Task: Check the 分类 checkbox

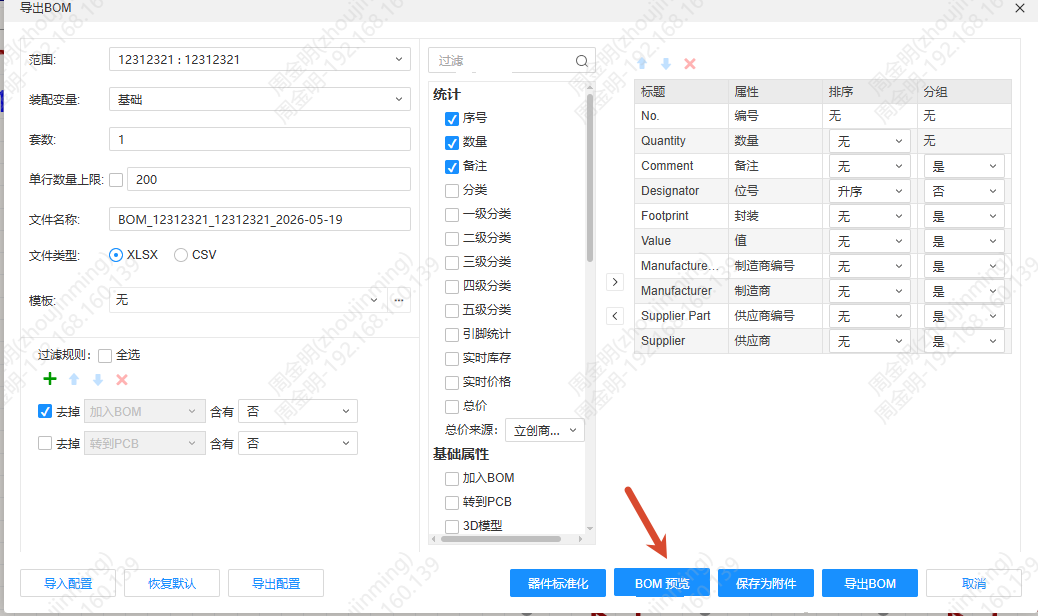Action: [x=452, y=191]
